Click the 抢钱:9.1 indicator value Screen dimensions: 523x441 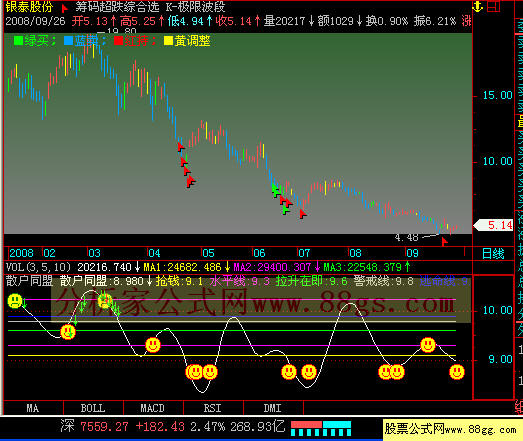[179, 281]
